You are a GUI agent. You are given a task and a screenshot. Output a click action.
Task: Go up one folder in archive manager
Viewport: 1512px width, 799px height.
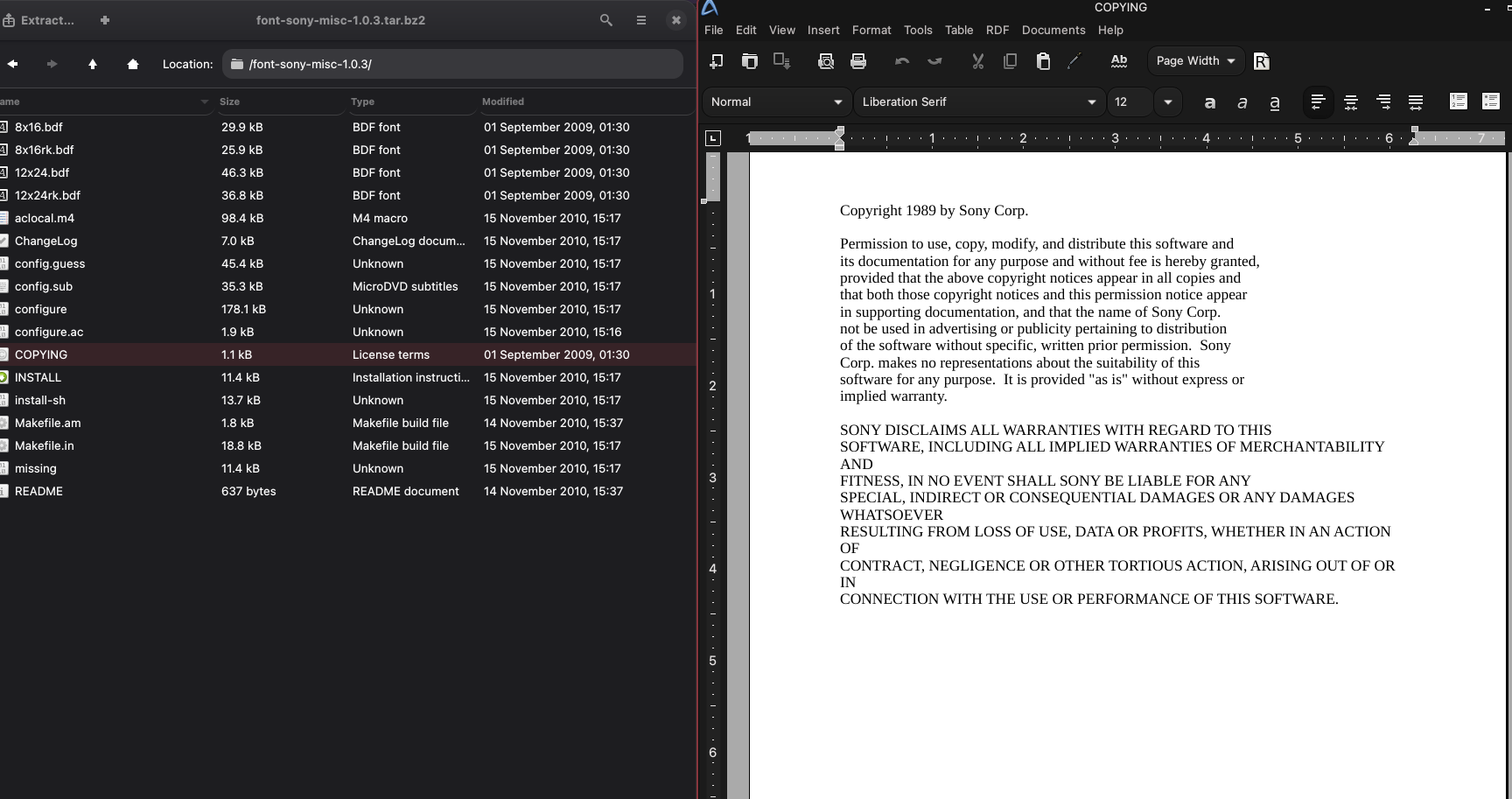[x=93, y=64]
